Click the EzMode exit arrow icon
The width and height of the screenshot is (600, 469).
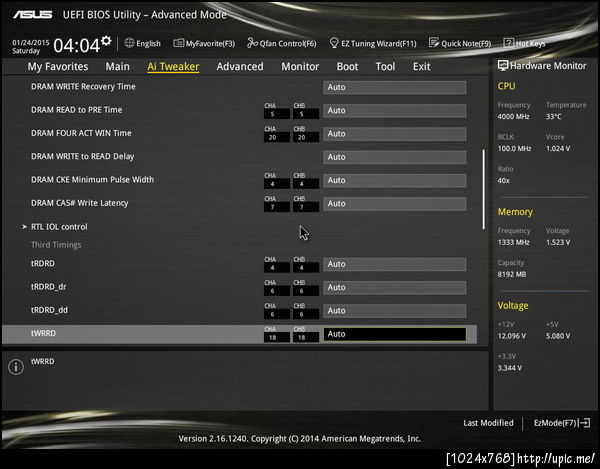(585, 423)
